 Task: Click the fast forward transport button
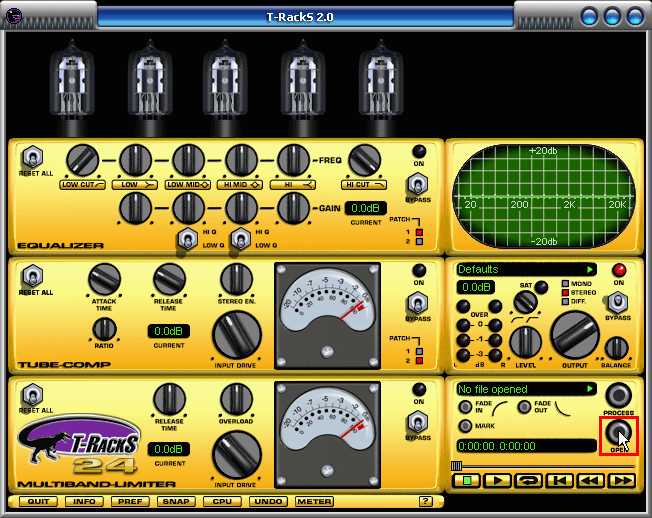coord(622,481)
